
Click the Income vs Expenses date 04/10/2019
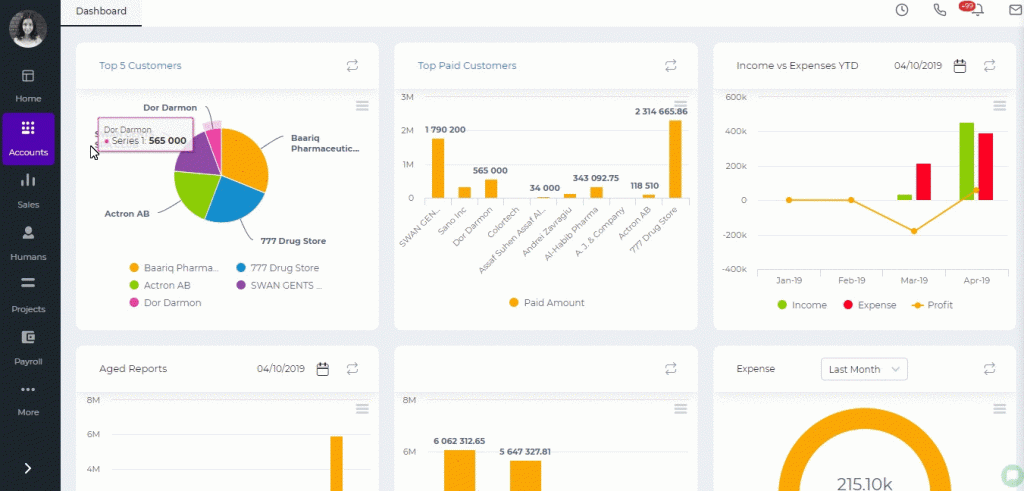coord(918,65)
